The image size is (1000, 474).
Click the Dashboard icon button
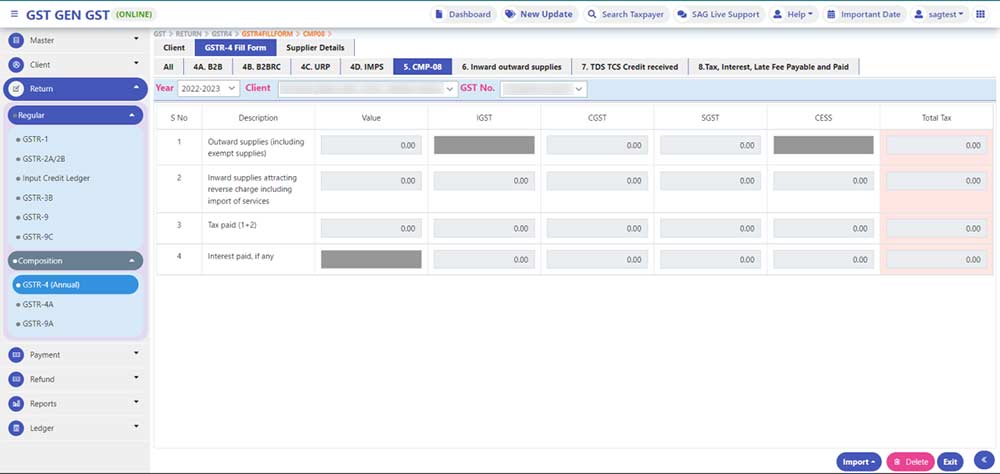coord(462,14)
